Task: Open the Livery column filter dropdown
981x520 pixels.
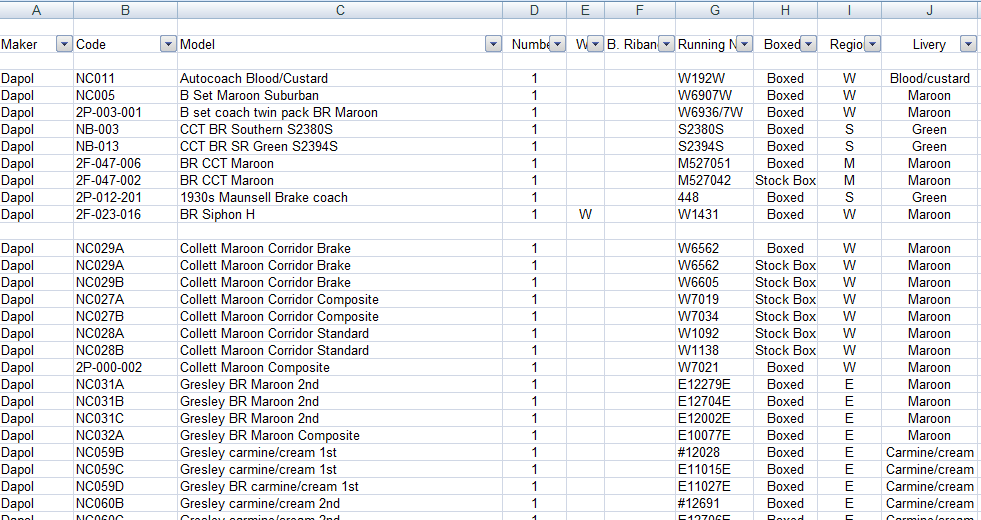Action: click(x=968, y=44)
